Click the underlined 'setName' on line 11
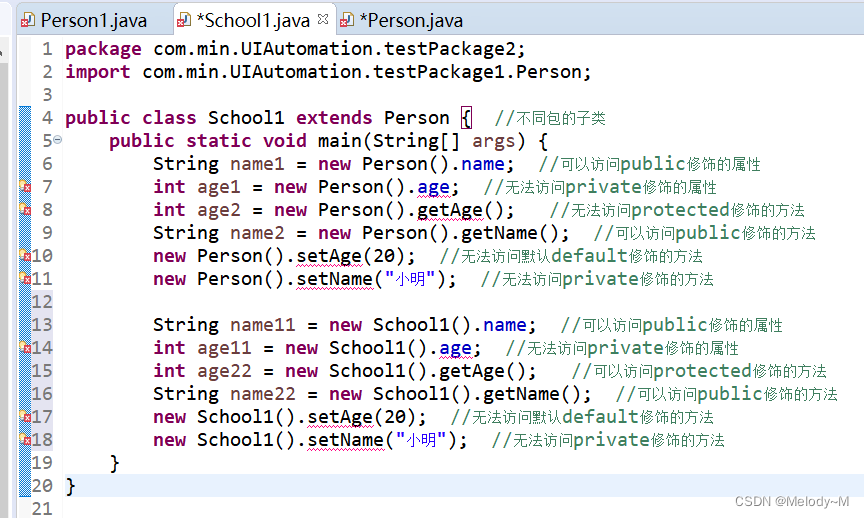The height and width of the screenshot is (518, 864). 334,279
